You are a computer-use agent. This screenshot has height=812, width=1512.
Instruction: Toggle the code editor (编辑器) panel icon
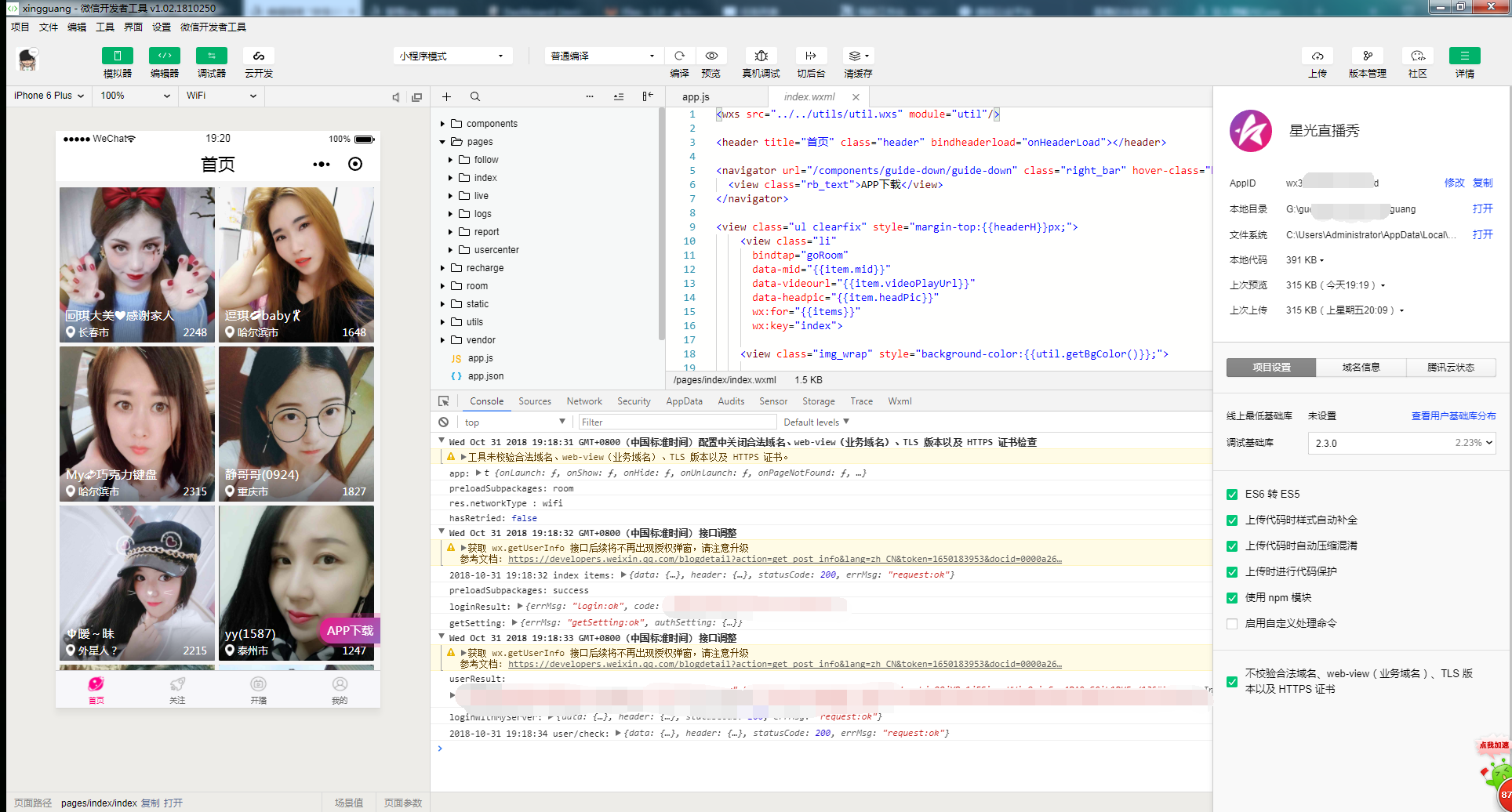pos(164,56)
